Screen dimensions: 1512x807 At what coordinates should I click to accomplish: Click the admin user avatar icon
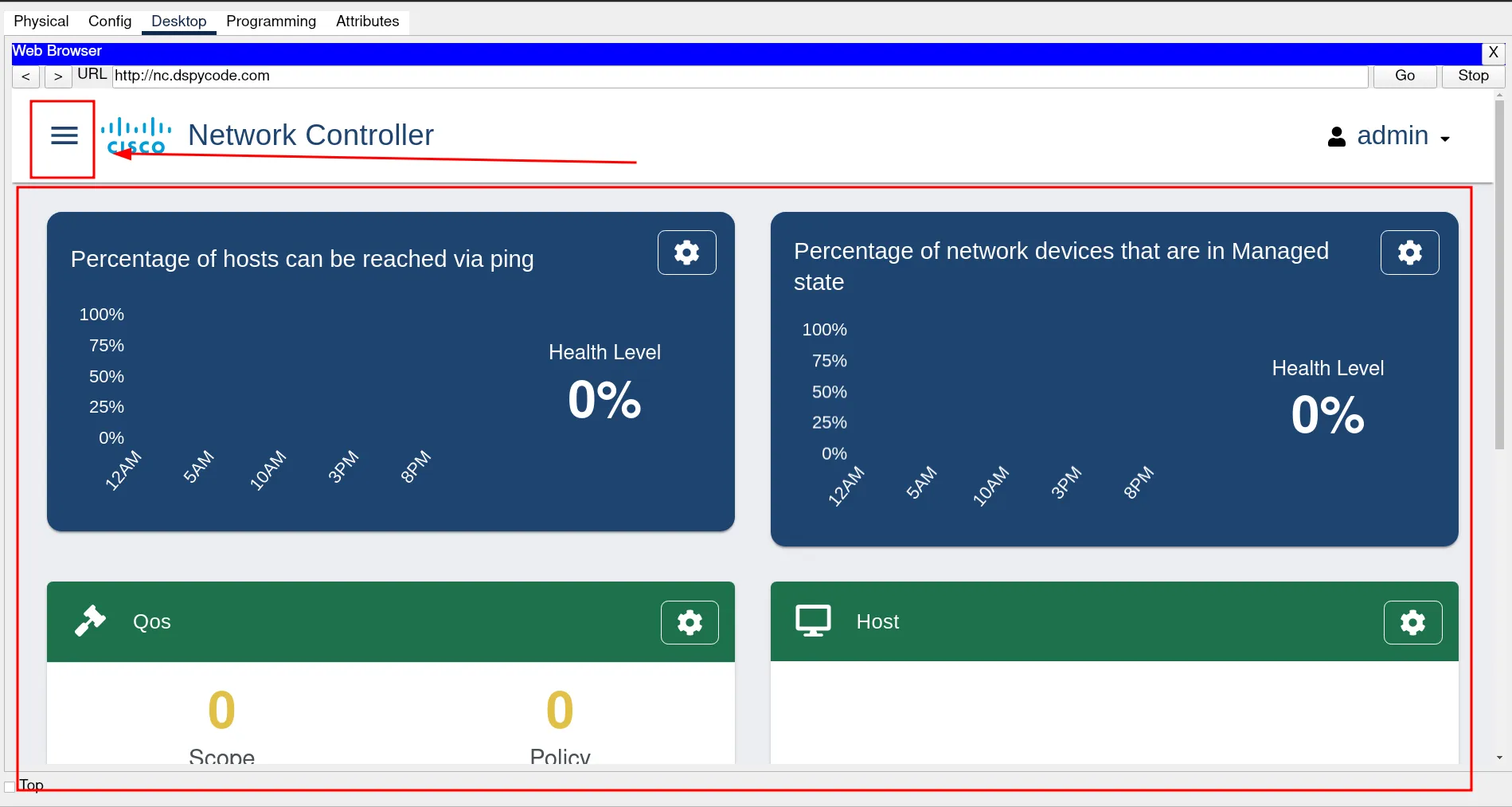pyautogui.click(x=1337, y=137)
